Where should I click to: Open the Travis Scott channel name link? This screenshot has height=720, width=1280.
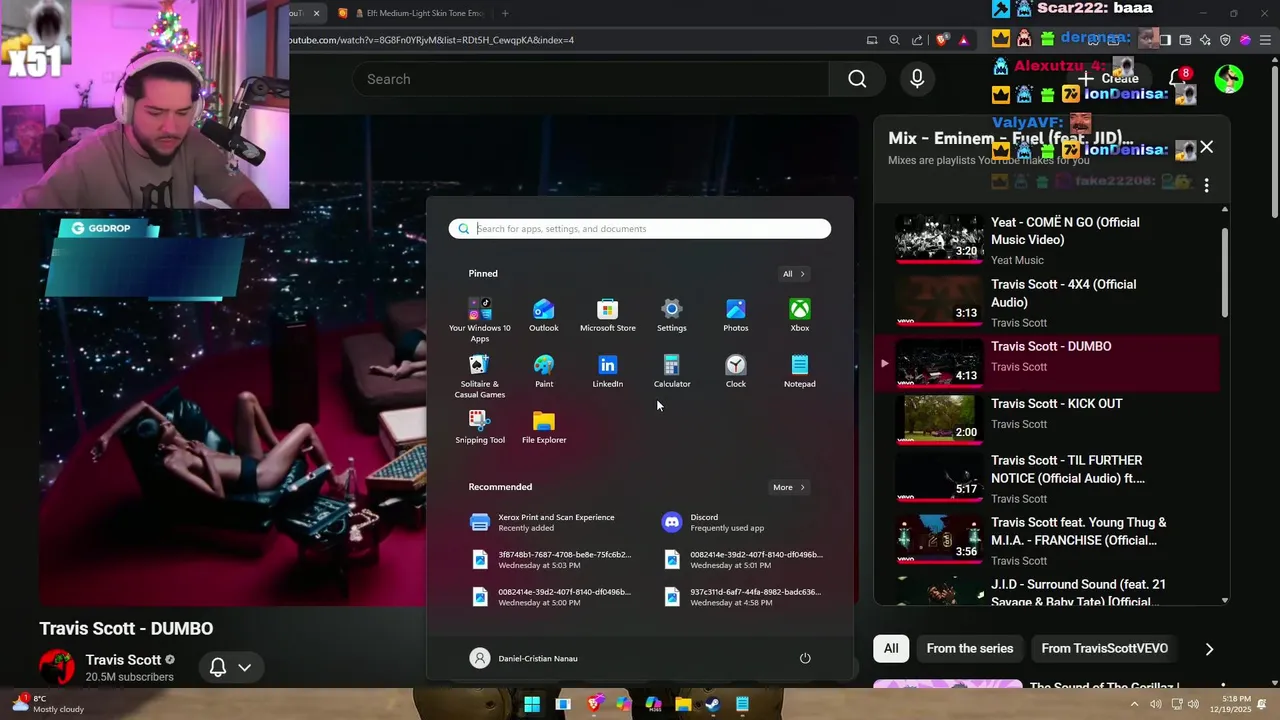[123, 660]
